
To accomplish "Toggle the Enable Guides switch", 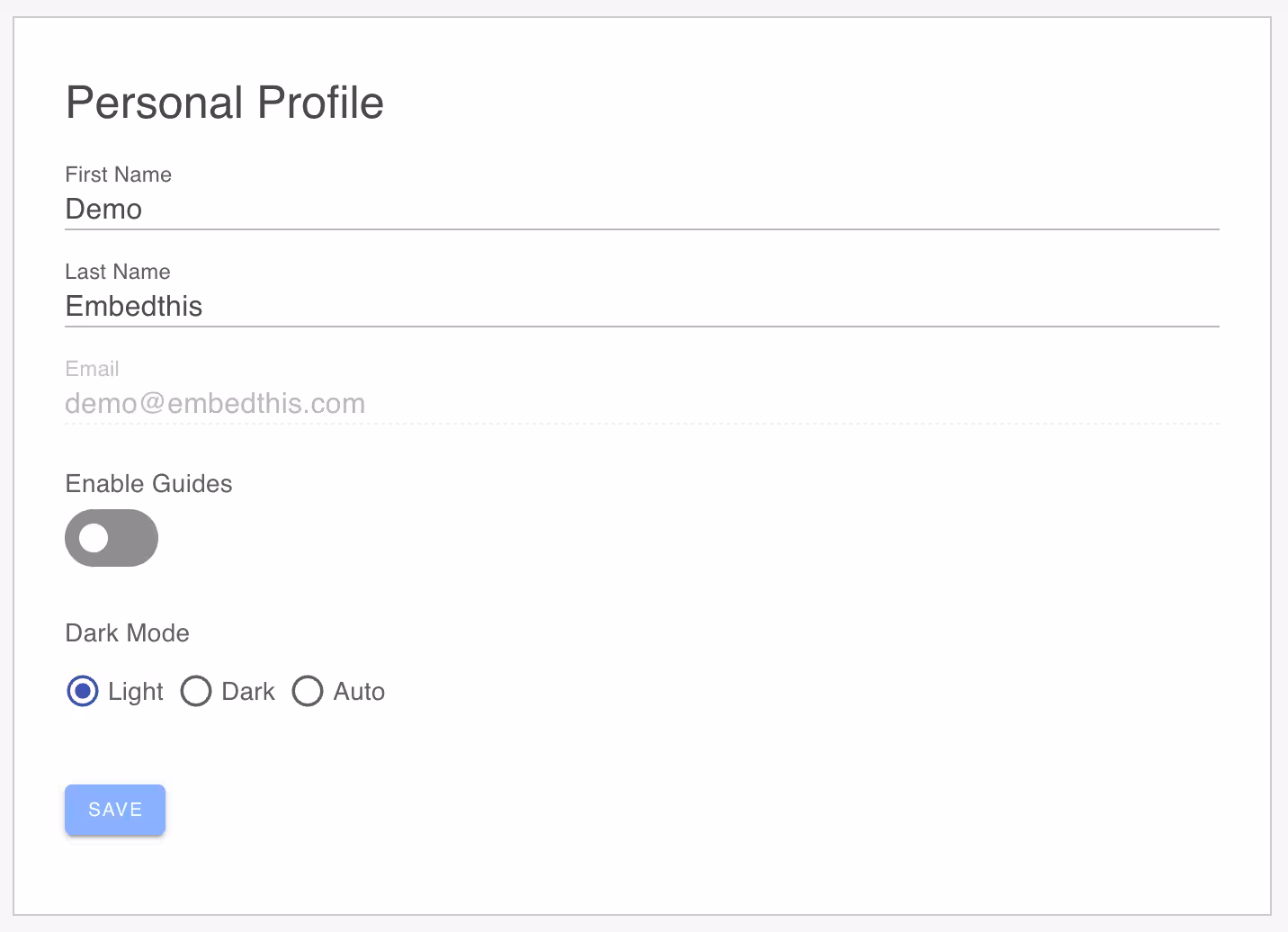I will point(112,538).
